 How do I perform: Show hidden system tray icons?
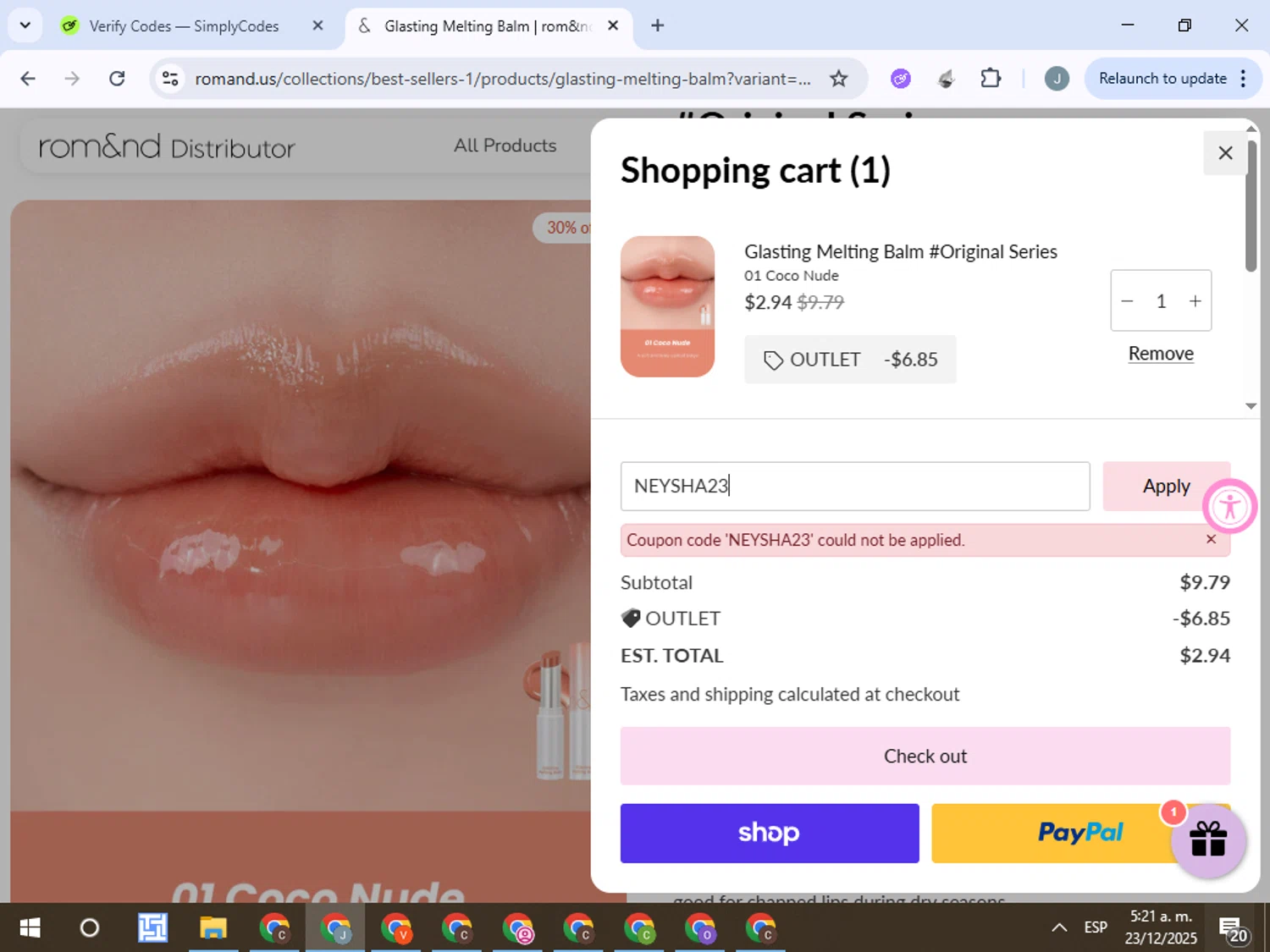1058,928
